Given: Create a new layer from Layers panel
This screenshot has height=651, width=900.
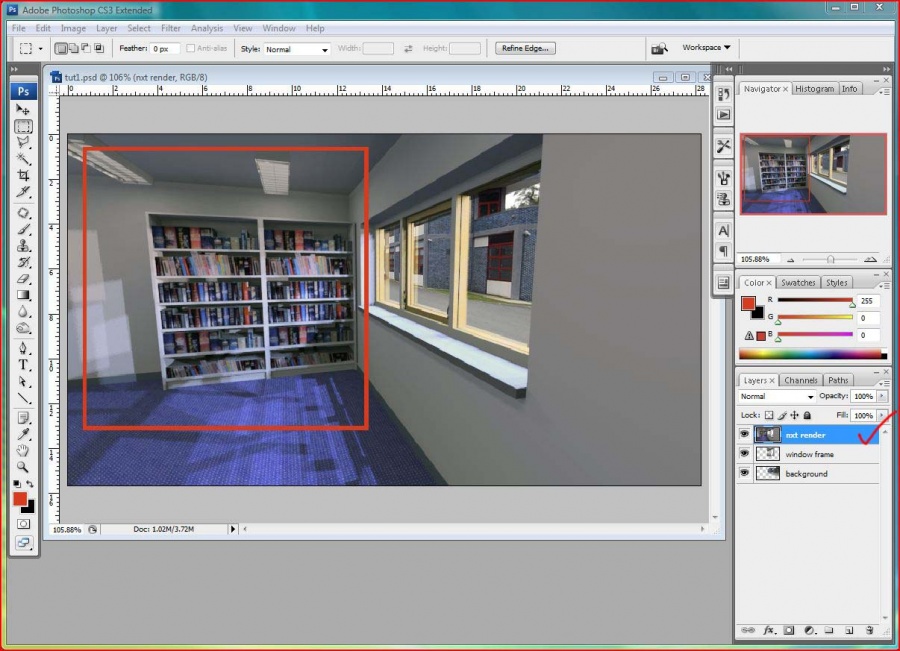Looking at the screenshot, I should [848, 631].
